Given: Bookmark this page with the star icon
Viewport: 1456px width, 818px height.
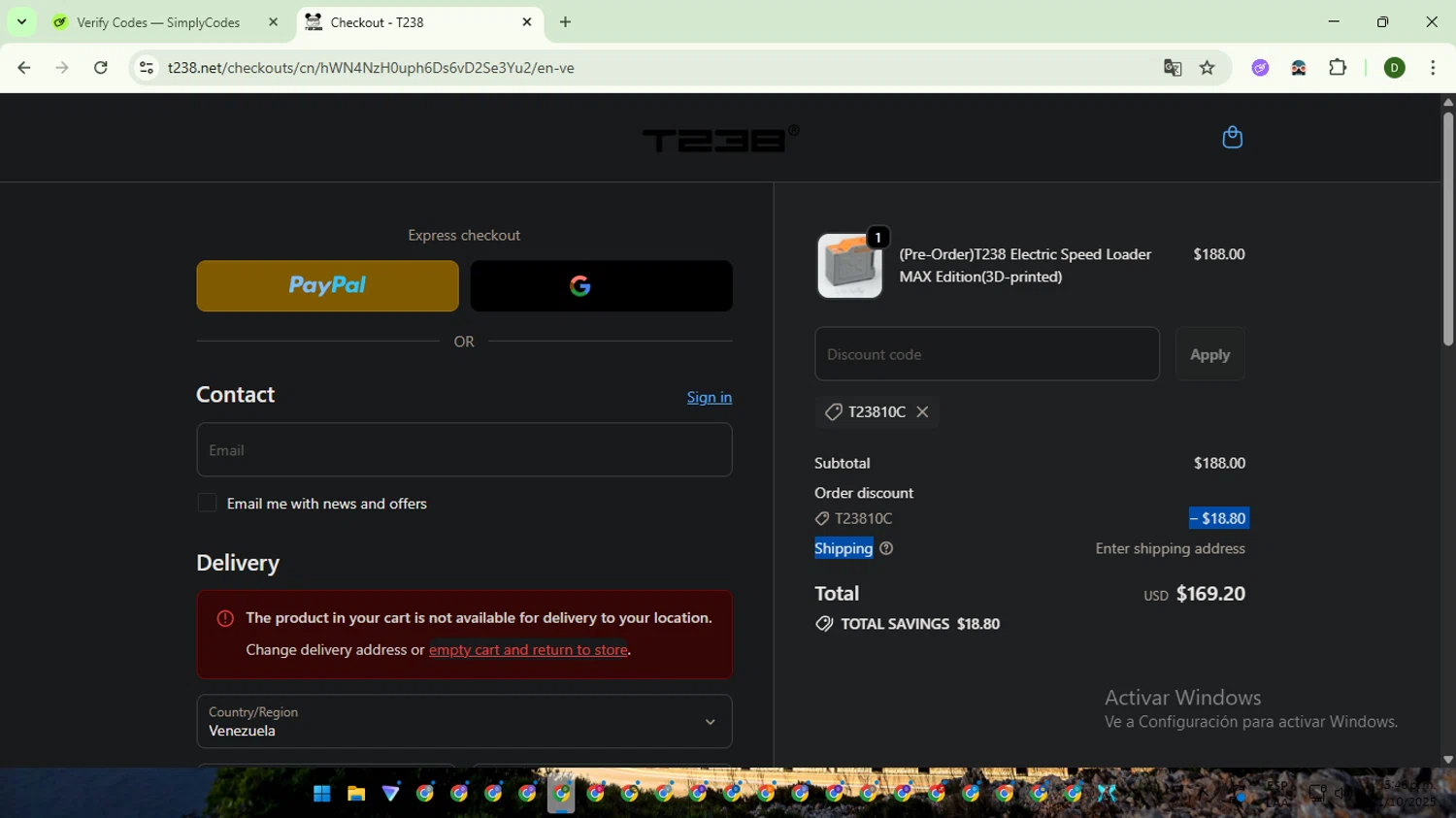Looking at the screenshot, I should coord(1207,68).
